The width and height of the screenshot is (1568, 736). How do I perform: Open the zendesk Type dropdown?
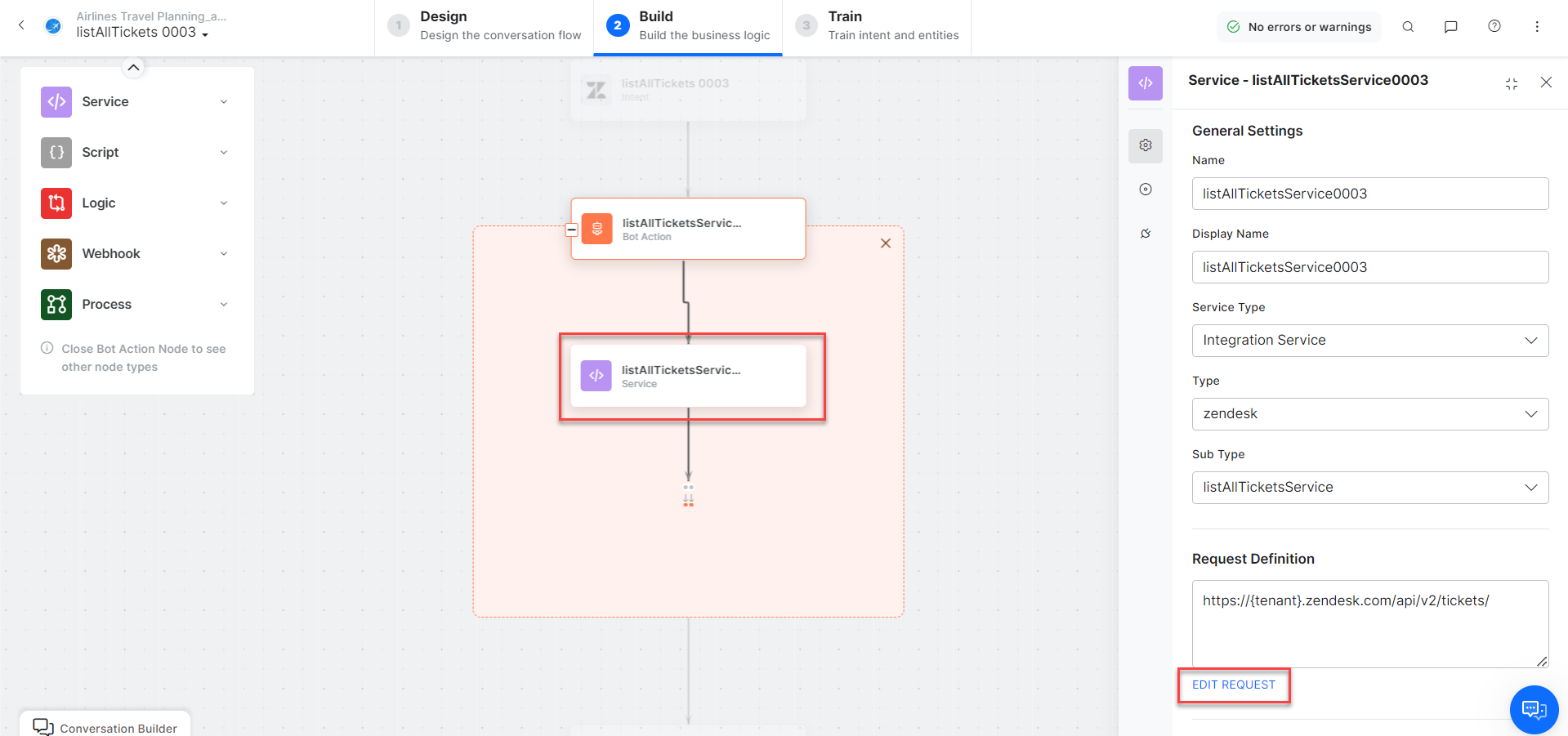pyautogui.click(x=1369, y=414)
